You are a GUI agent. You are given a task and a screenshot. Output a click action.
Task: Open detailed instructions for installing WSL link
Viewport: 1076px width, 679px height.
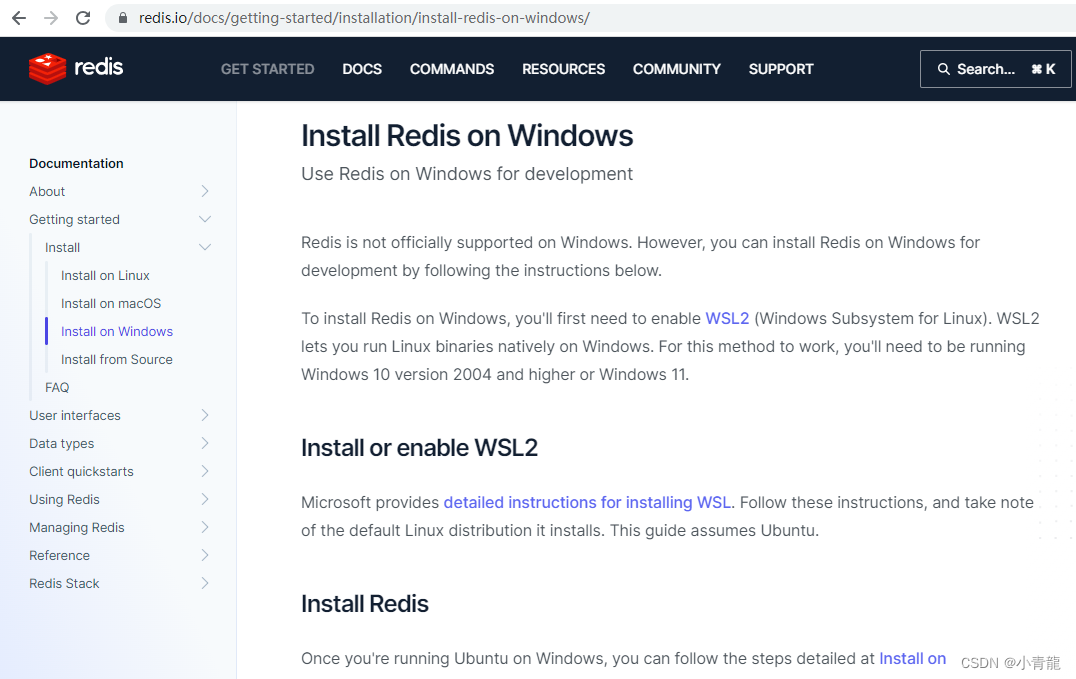[x=587, y=503]
